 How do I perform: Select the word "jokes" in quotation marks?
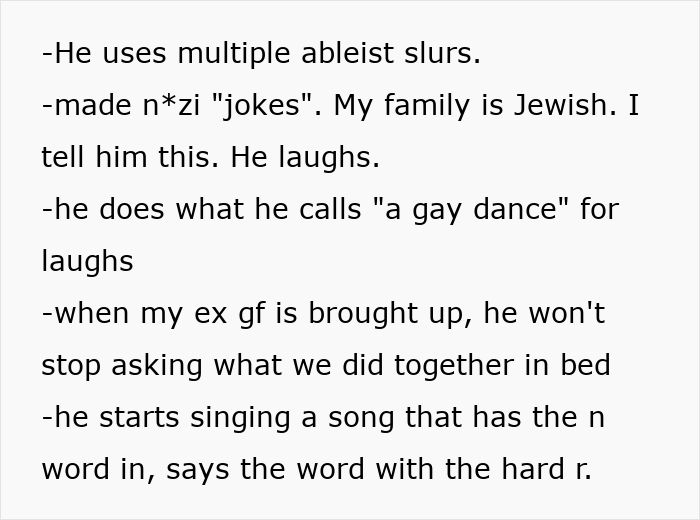coord(261,107)
